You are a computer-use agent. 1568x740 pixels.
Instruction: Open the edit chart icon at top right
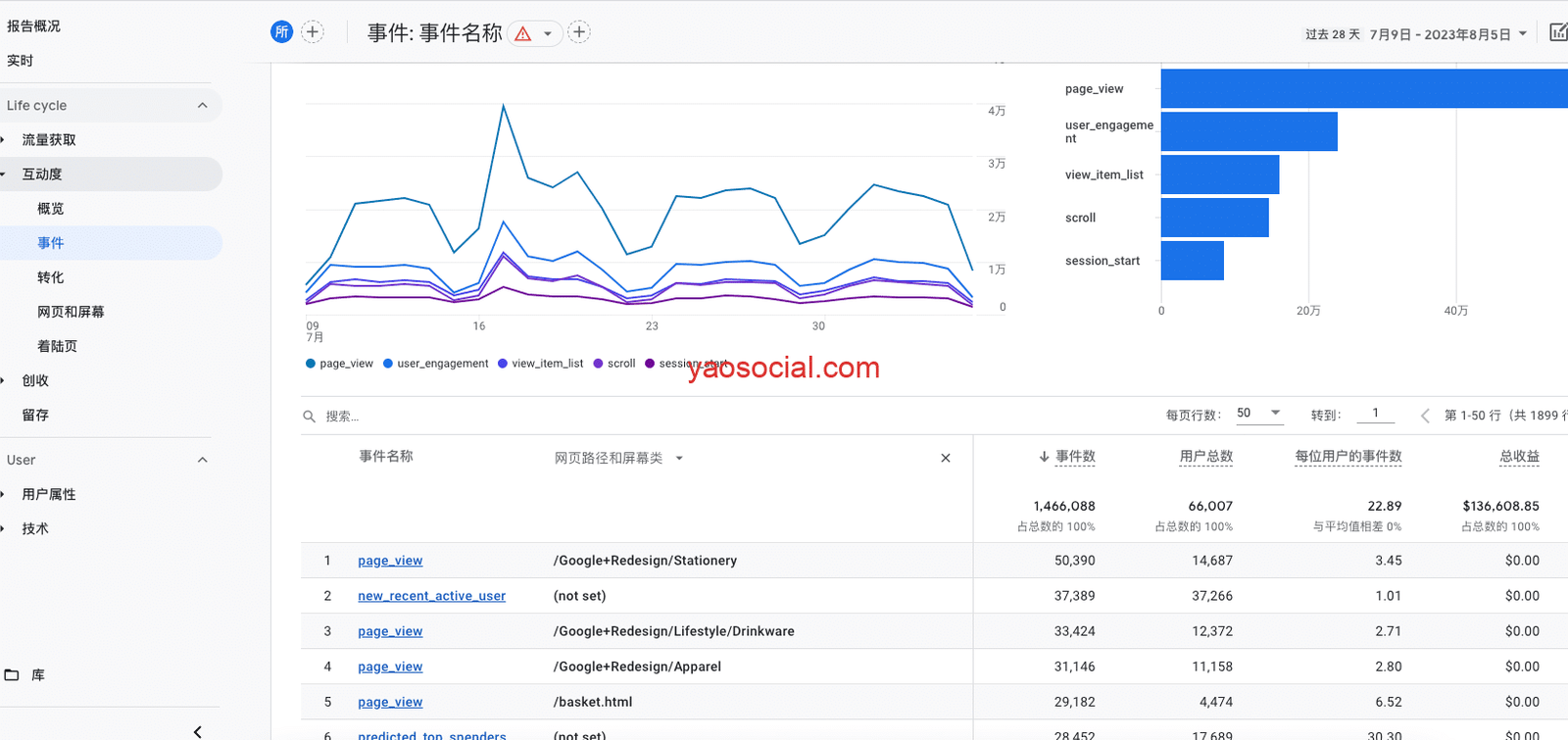tap(1557, 32)
